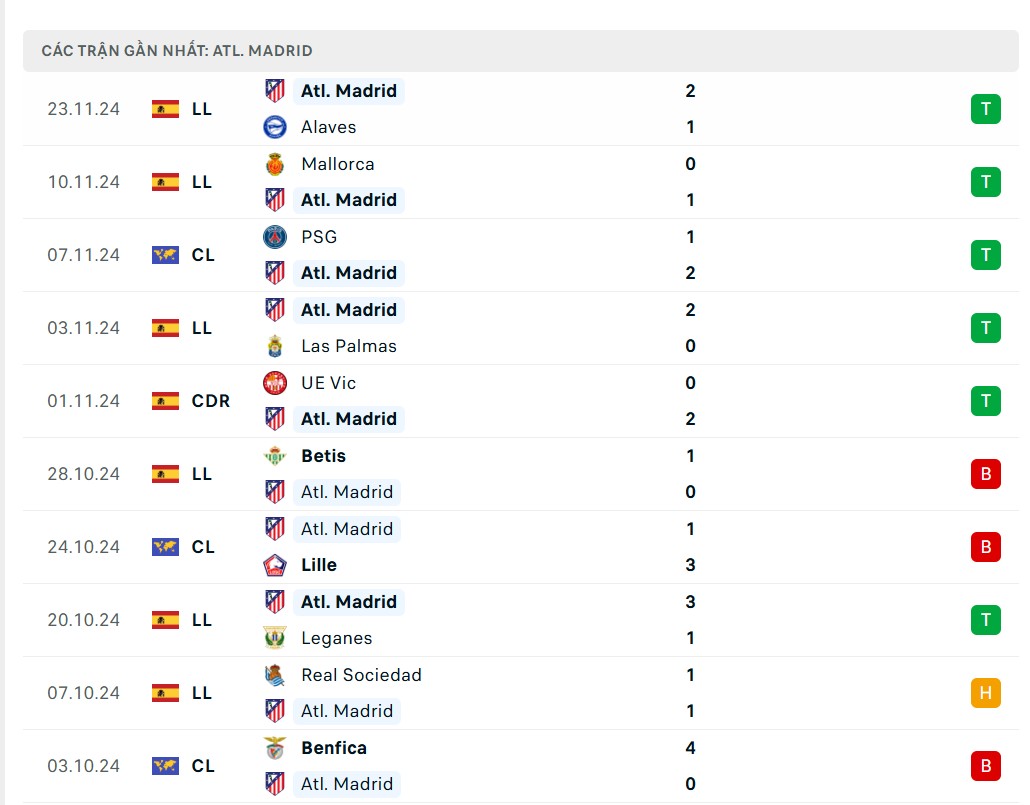
Task: Click the Spain flag on 23.11.24 row
Action: click(x=165, y=109)
